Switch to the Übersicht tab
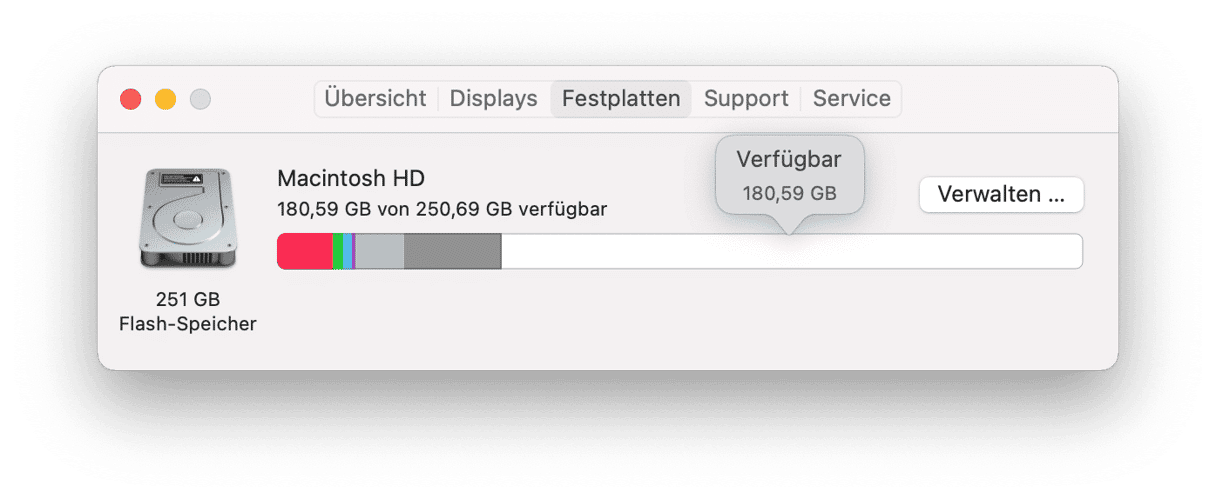Image resolution: width=1216 pixels, height=499 pixels. point(375,99)
